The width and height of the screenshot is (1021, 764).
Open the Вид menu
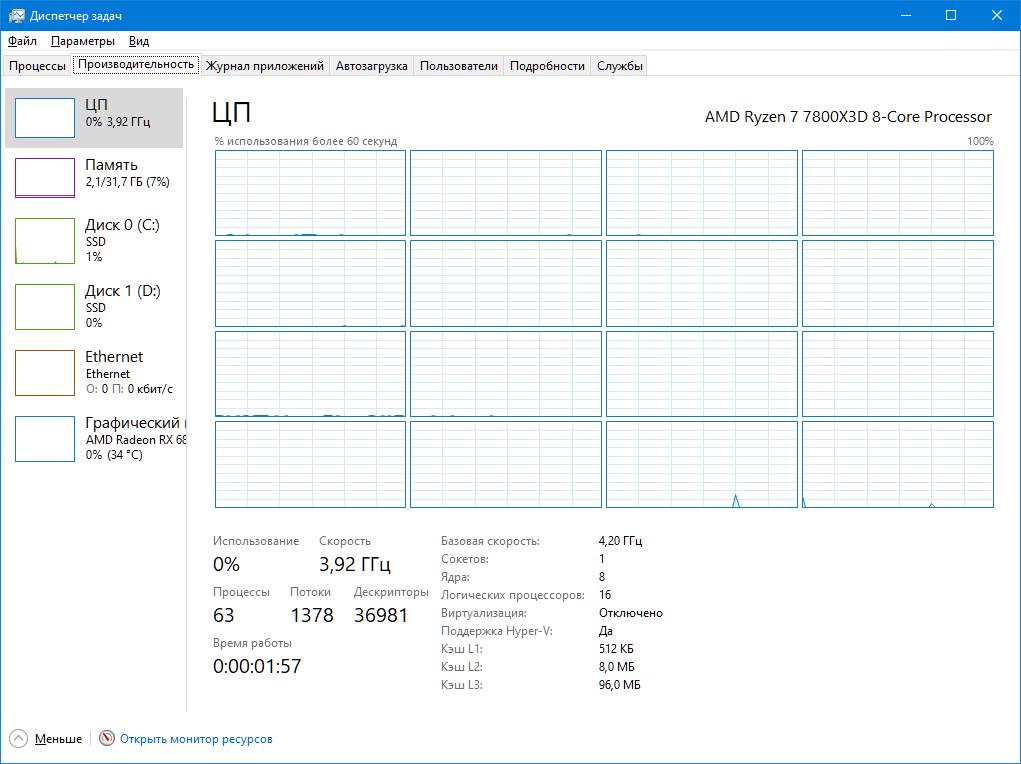point(139,41)
